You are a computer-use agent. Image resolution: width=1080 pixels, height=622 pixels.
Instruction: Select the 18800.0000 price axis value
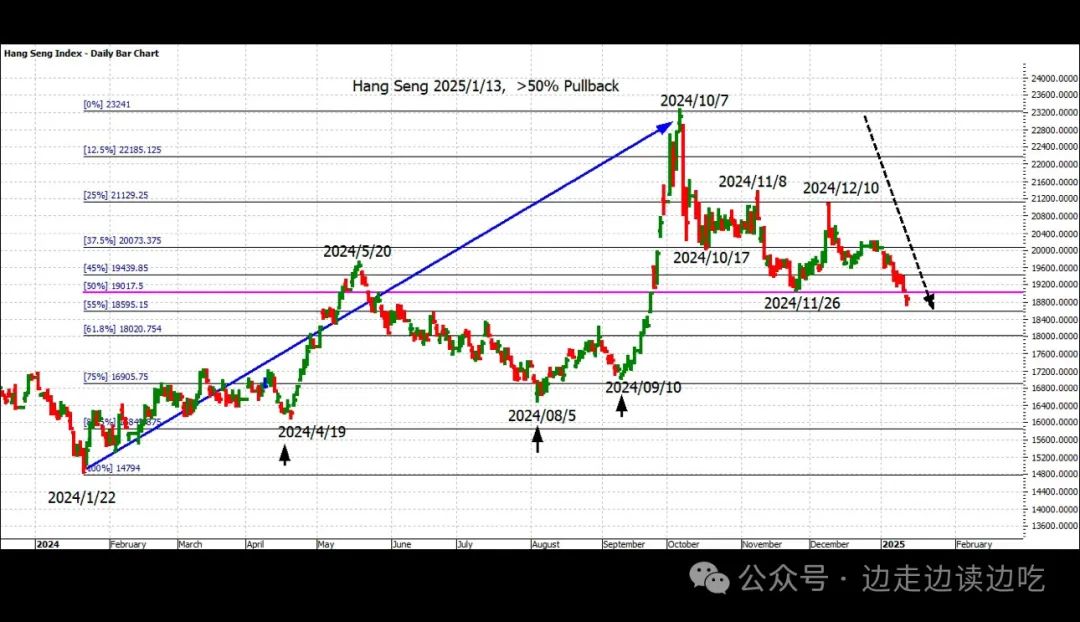point(1055,302)
